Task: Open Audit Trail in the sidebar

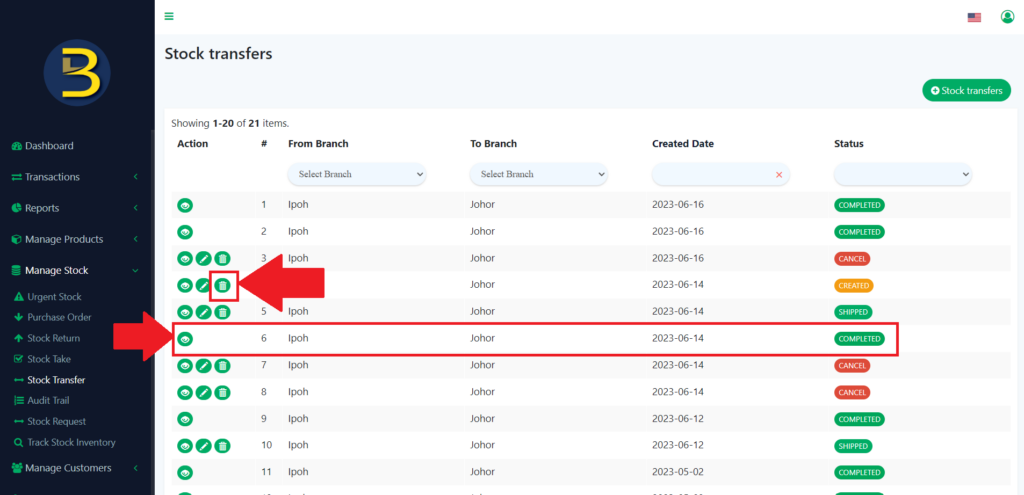Action: pos(48,401)
